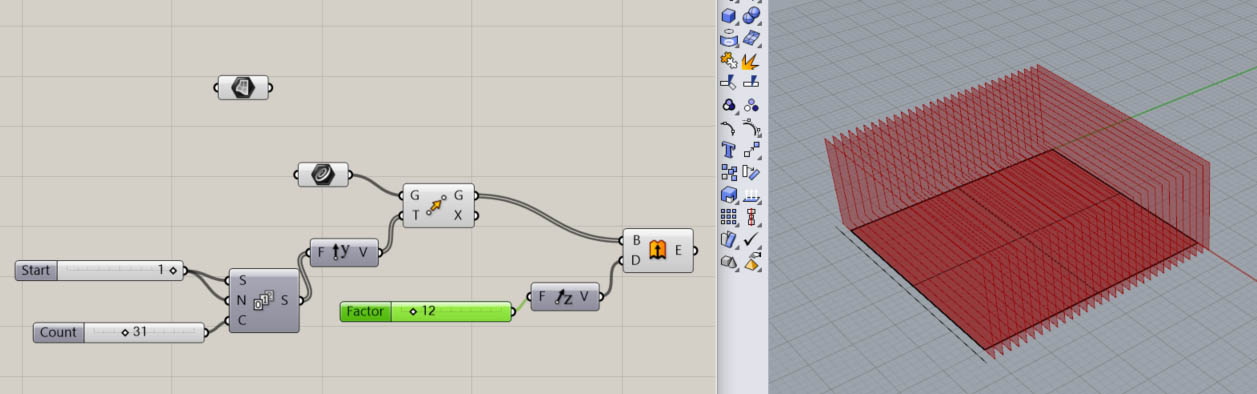The width and height of the screenshot is (1257, 394).
Task: Turn on curve points icon
Action: pyautogui.click(x=729, y=128)
